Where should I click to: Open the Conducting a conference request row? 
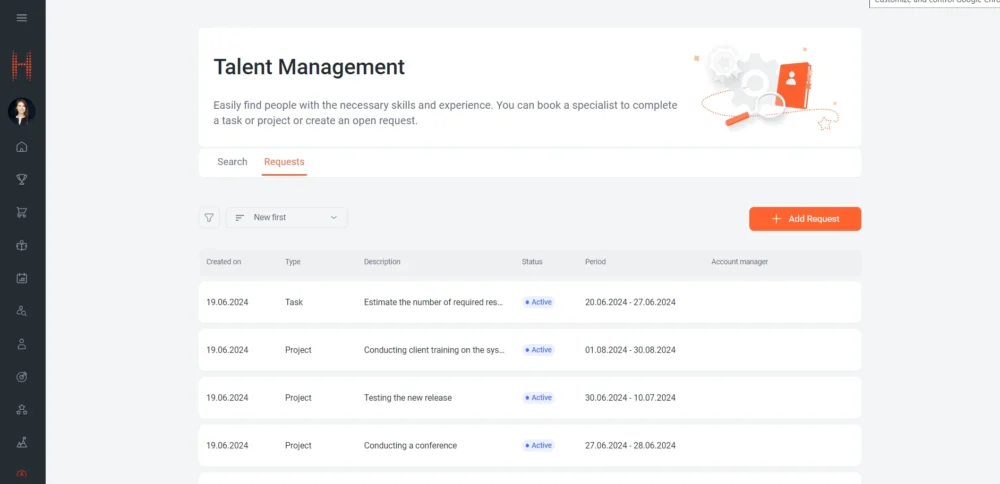(x=410, y=446)
